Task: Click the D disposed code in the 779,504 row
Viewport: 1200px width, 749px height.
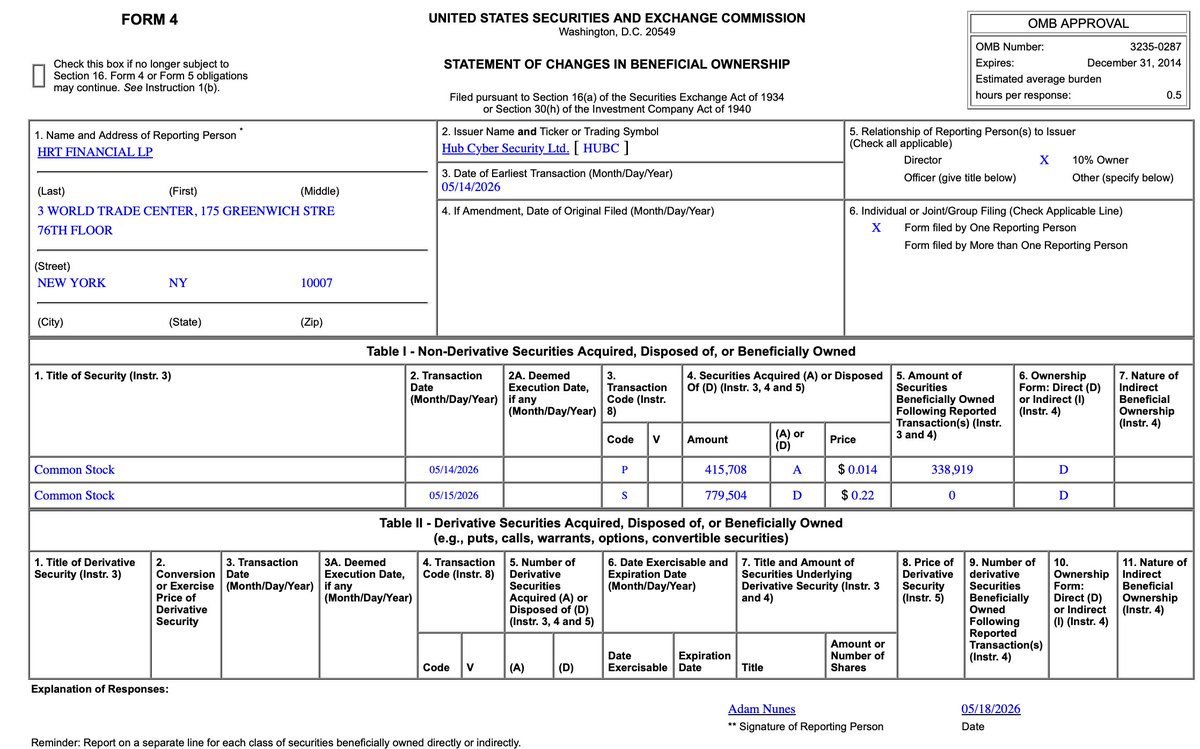Action: (x=797, y=495)
